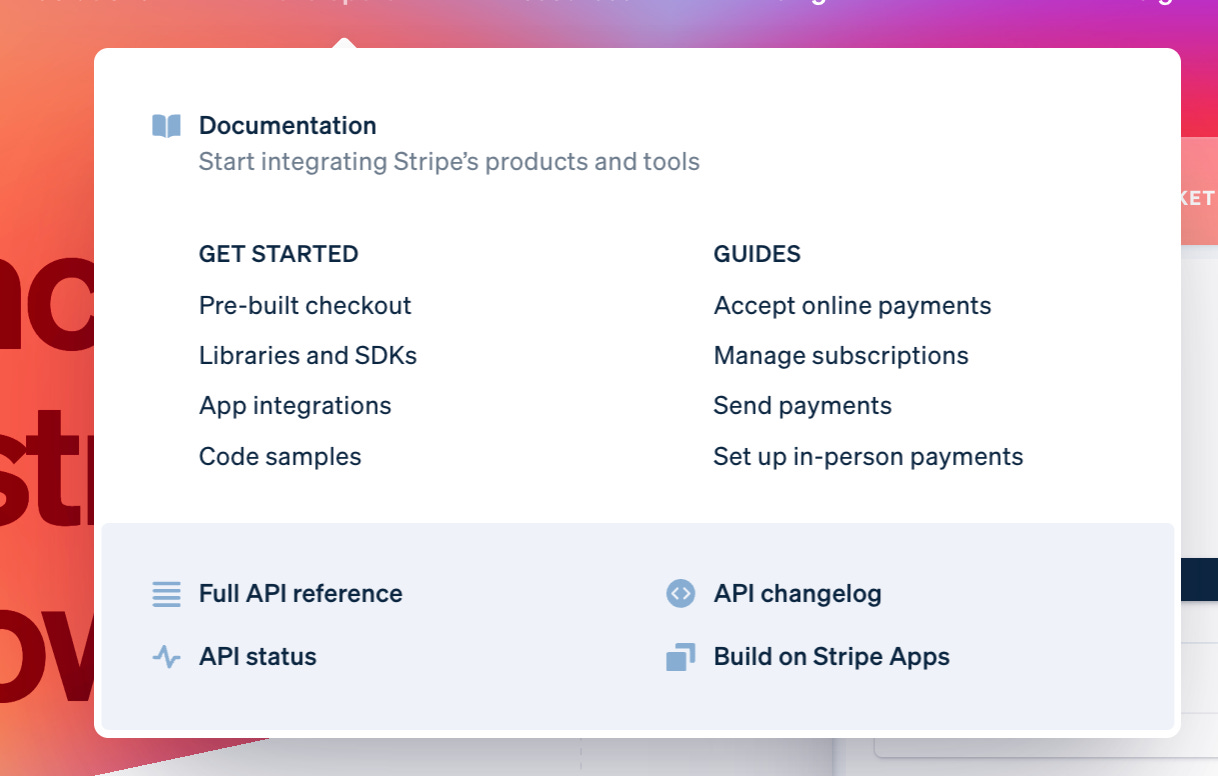The height and width of the screenshot is (776, 1218).
Task: Open Full API reference link
Action: tap(300, 594)
